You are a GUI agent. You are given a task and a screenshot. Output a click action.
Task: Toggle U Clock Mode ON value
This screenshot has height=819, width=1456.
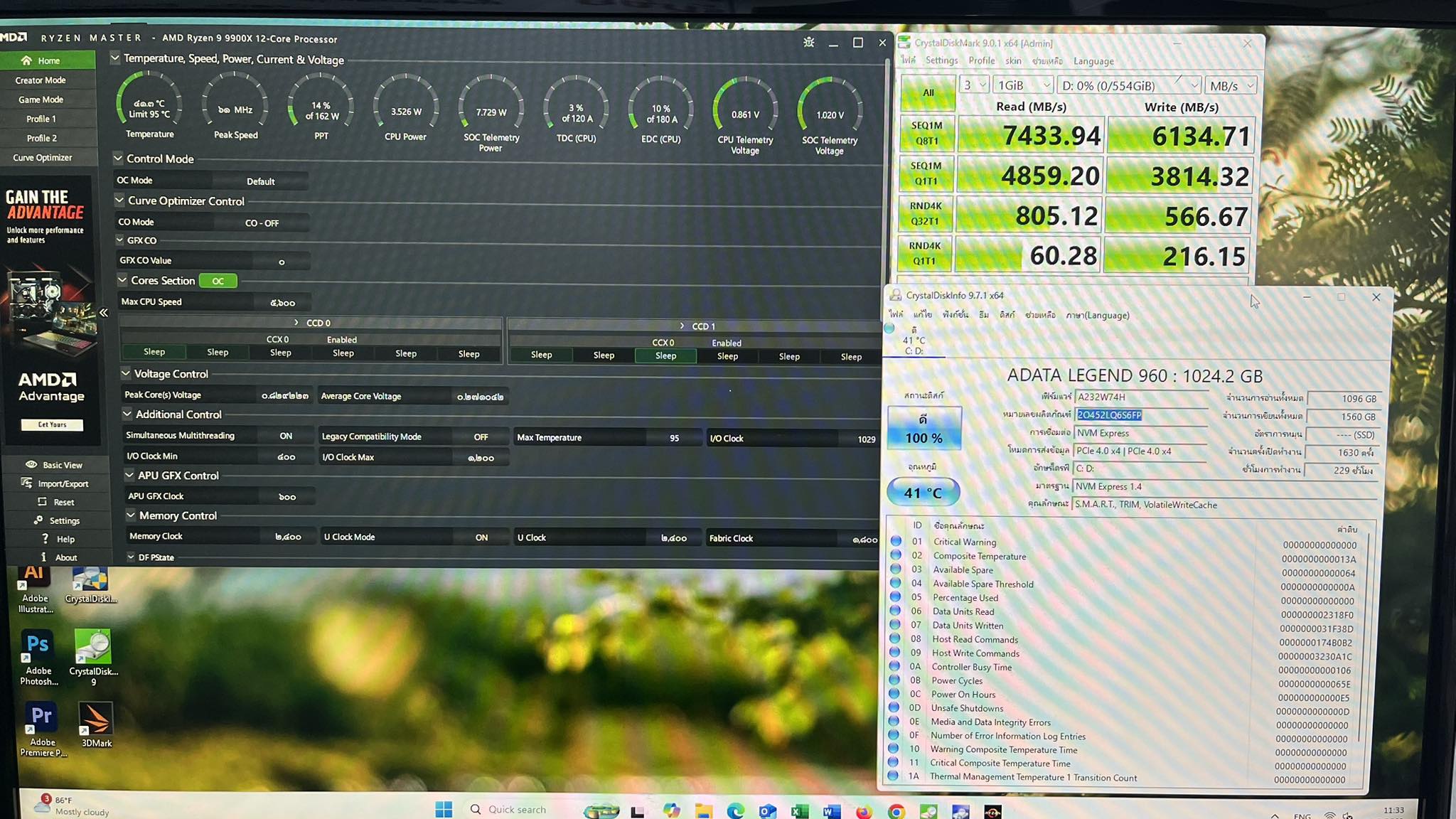[x=482, y=537]
